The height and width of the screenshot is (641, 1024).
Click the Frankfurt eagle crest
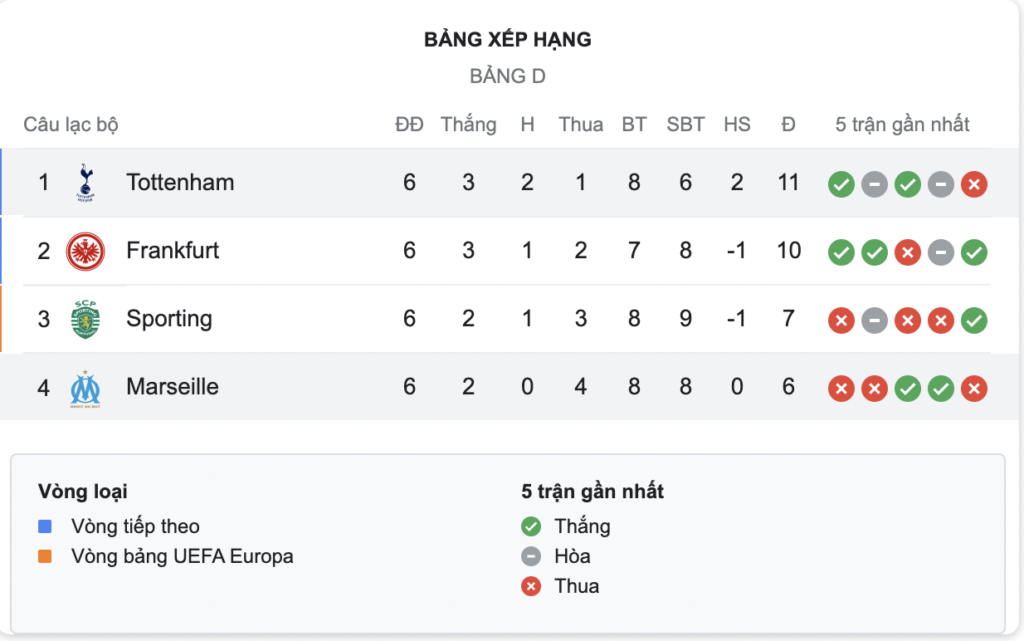[x=86, y=251]
